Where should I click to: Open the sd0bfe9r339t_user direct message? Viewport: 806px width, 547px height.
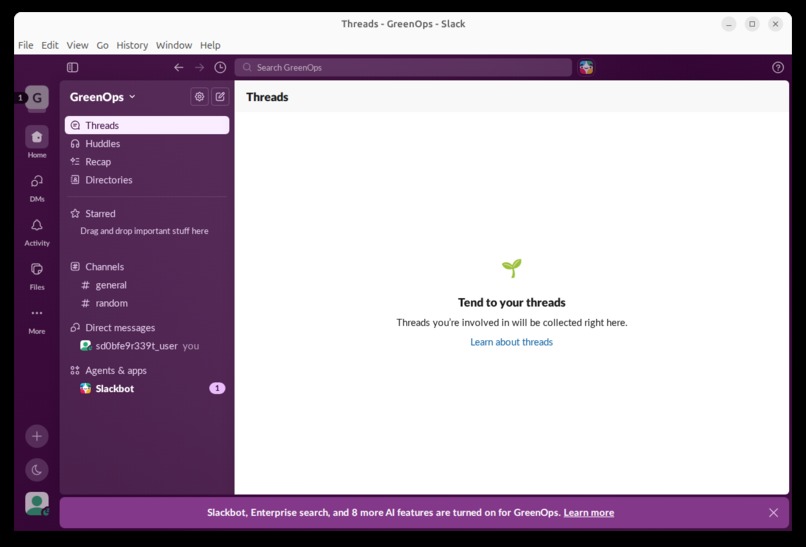pos(147,346)
